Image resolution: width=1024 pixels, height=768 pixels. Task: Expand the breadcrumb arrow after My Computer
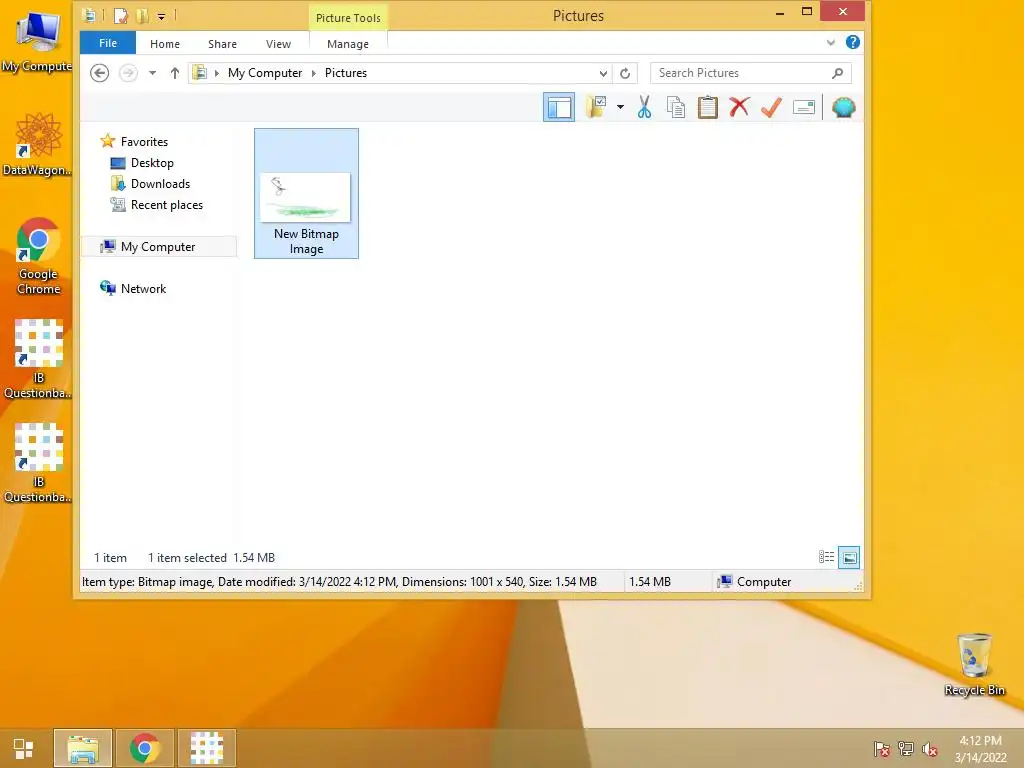(x=313, y=72)
